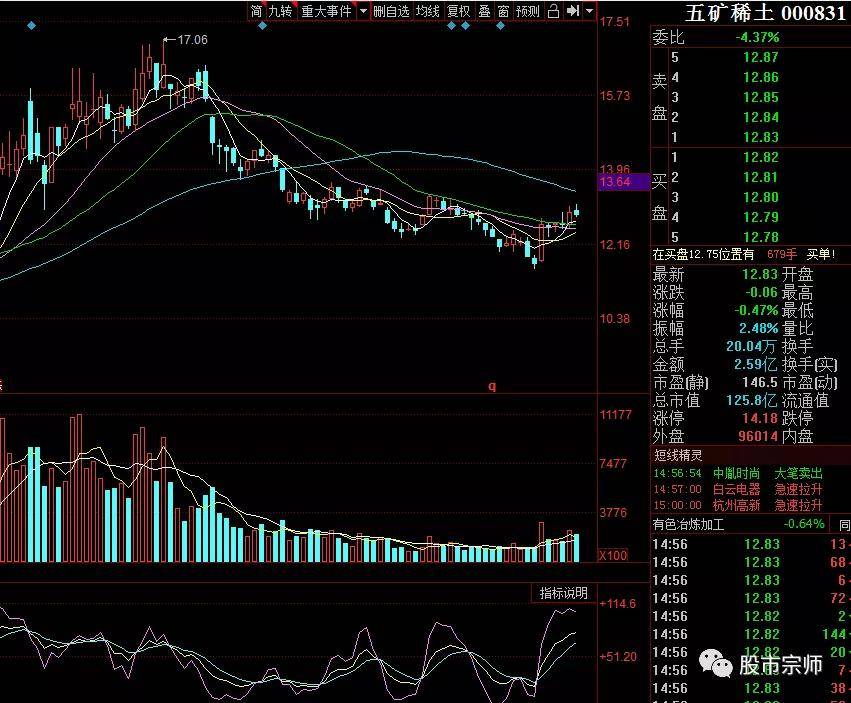Image resolution: width=851 pixels, height=703 pixels.
Task: Open the 重大事件 major events menu
Action: click(x=326, y=11)
